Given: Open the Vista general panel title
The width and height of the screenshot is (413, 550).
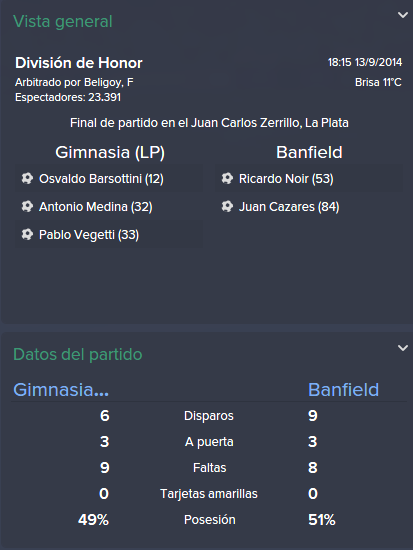Looking at the screenshot, I should (x=63, y=21).
